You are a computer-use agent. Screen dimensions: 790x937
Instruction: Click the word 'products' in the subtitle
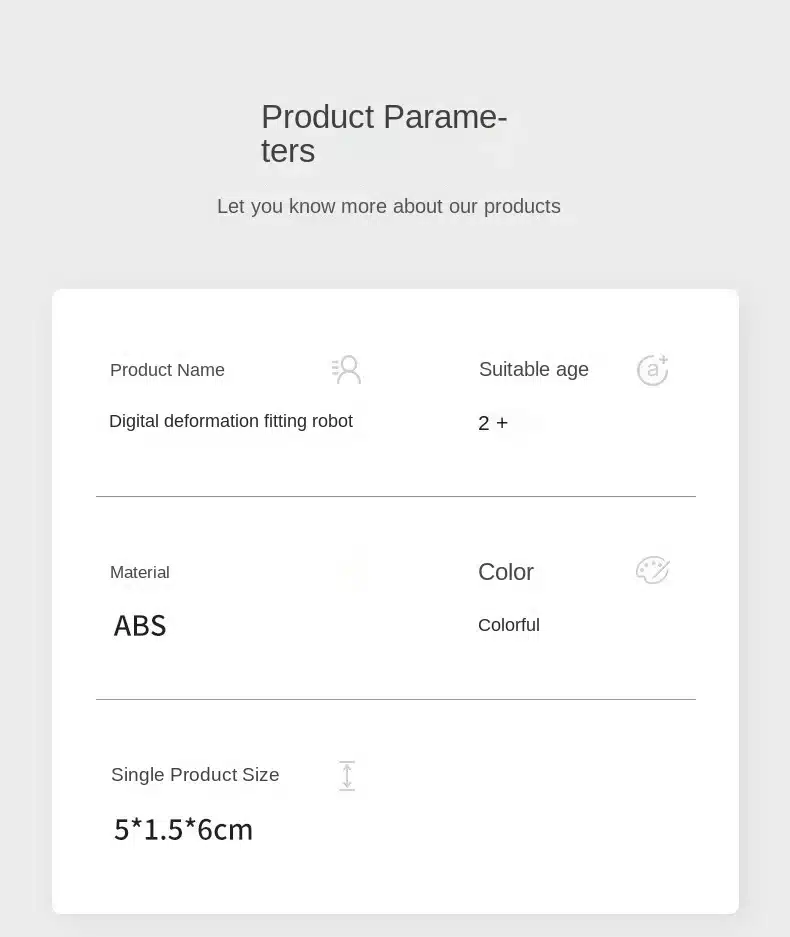(522, 206)
